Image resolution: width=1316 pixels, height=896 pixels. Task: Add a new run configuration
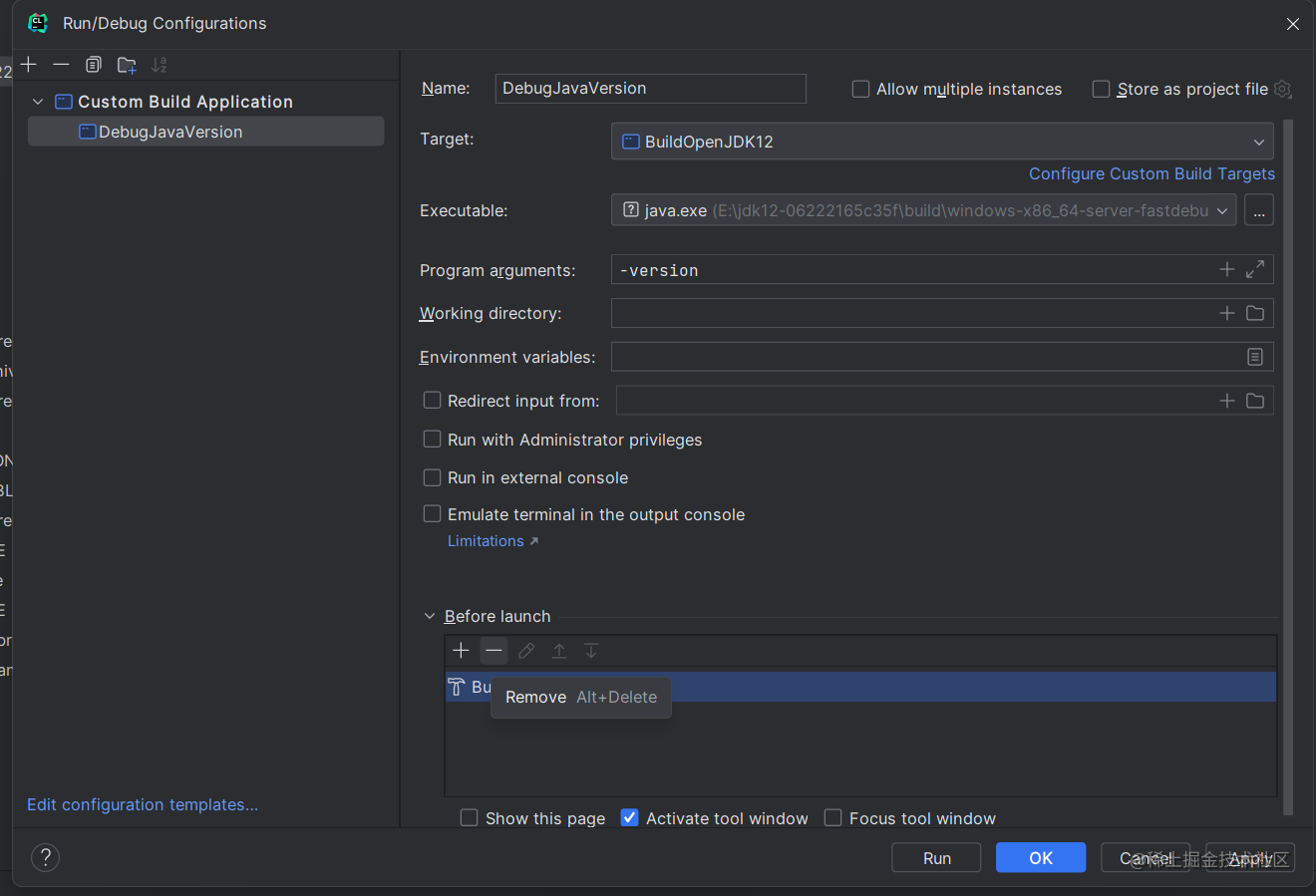coord(29,65)
